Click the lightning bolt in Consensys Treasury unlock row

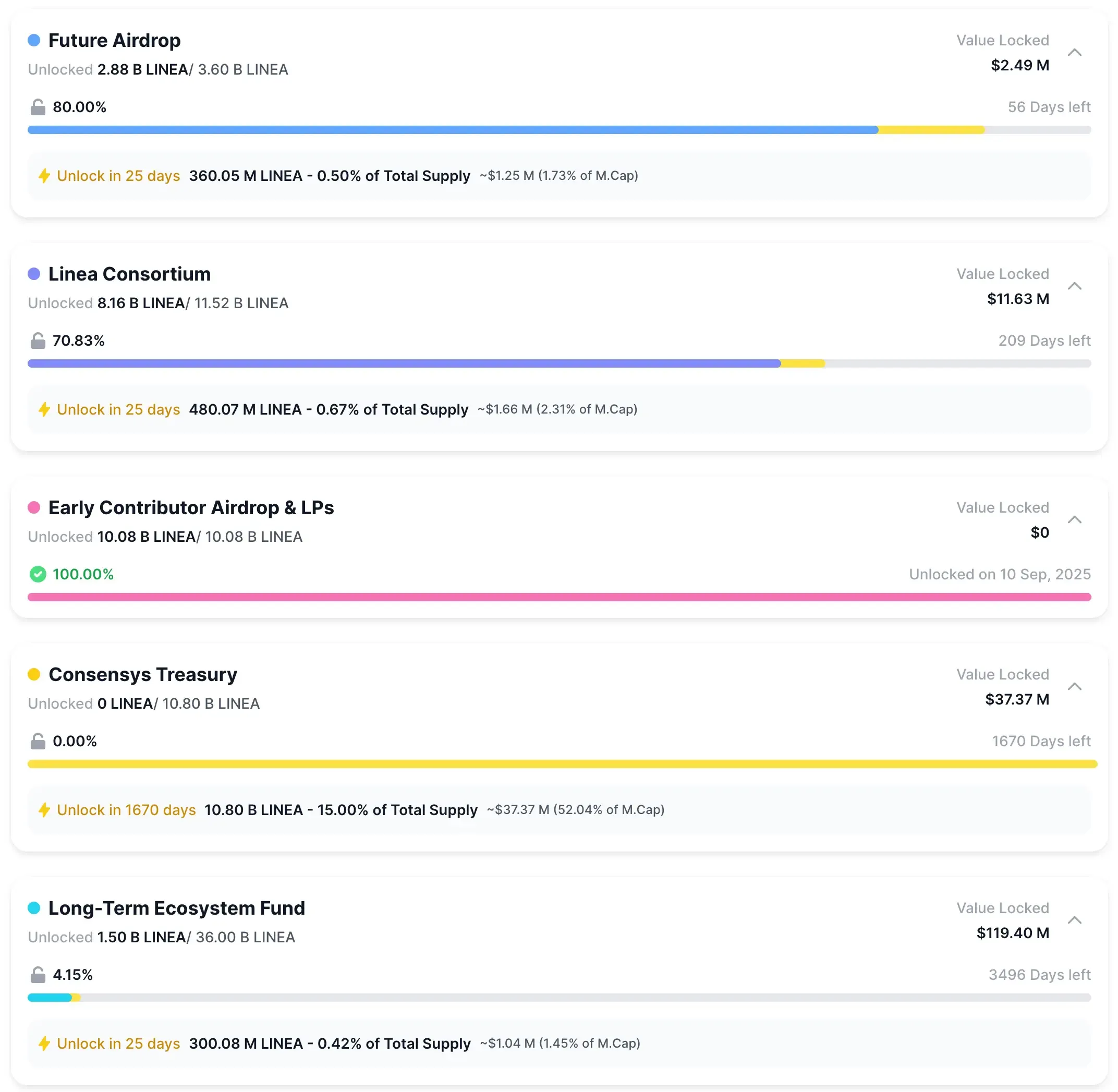44,810
